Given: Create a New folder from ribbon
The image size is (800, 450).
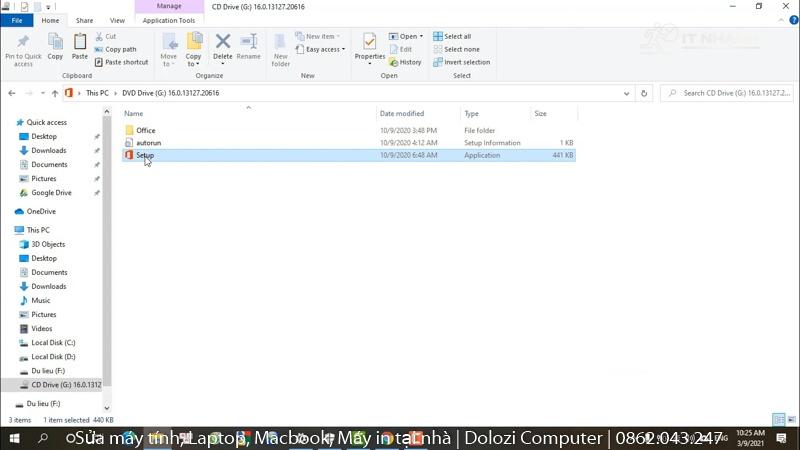Looking at the screenshot, I should [x=281, y=45].
